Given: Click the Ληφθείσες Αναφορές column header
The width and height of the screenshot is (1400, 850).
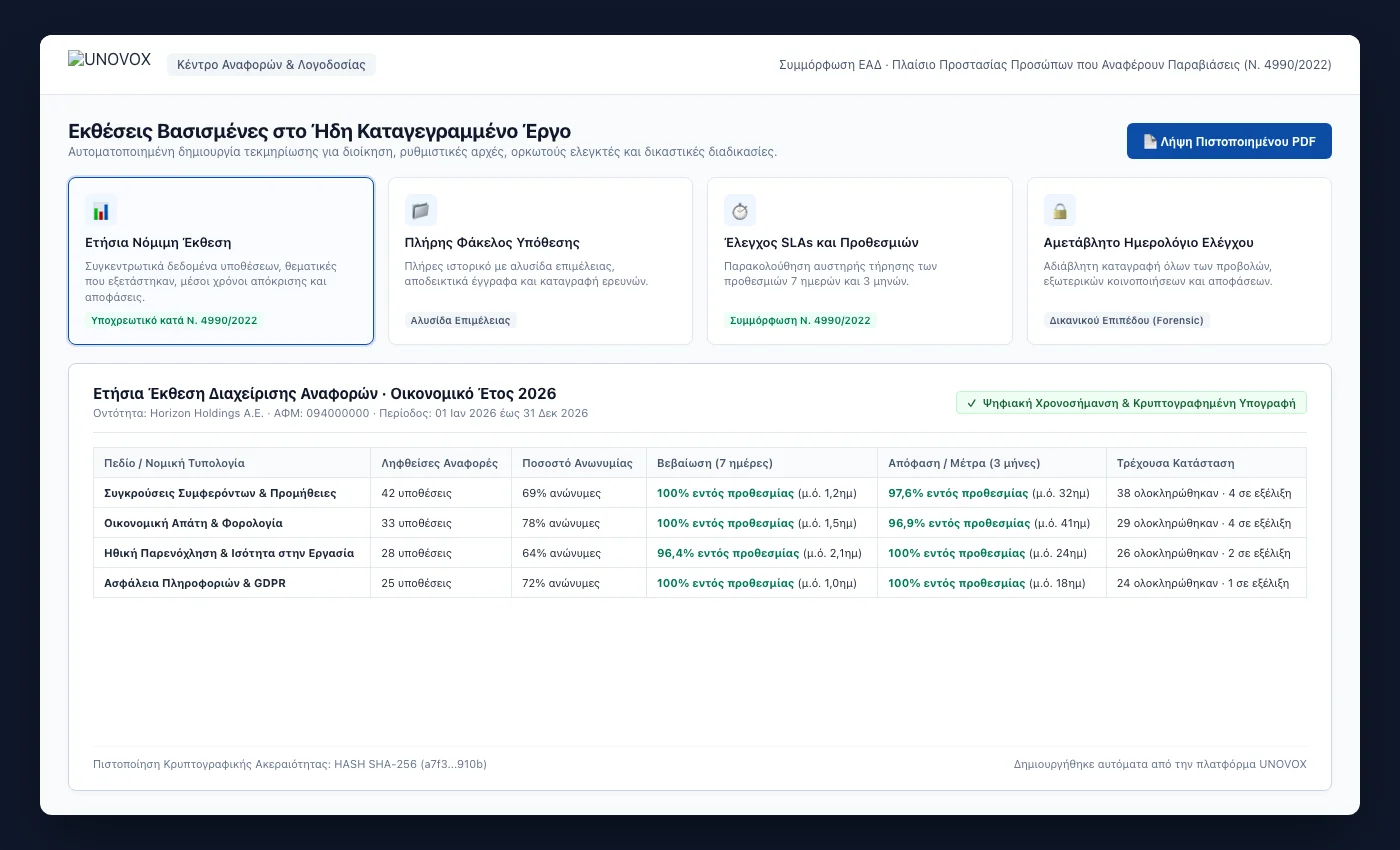Looking at the screenshot, I should pos(441,463).
